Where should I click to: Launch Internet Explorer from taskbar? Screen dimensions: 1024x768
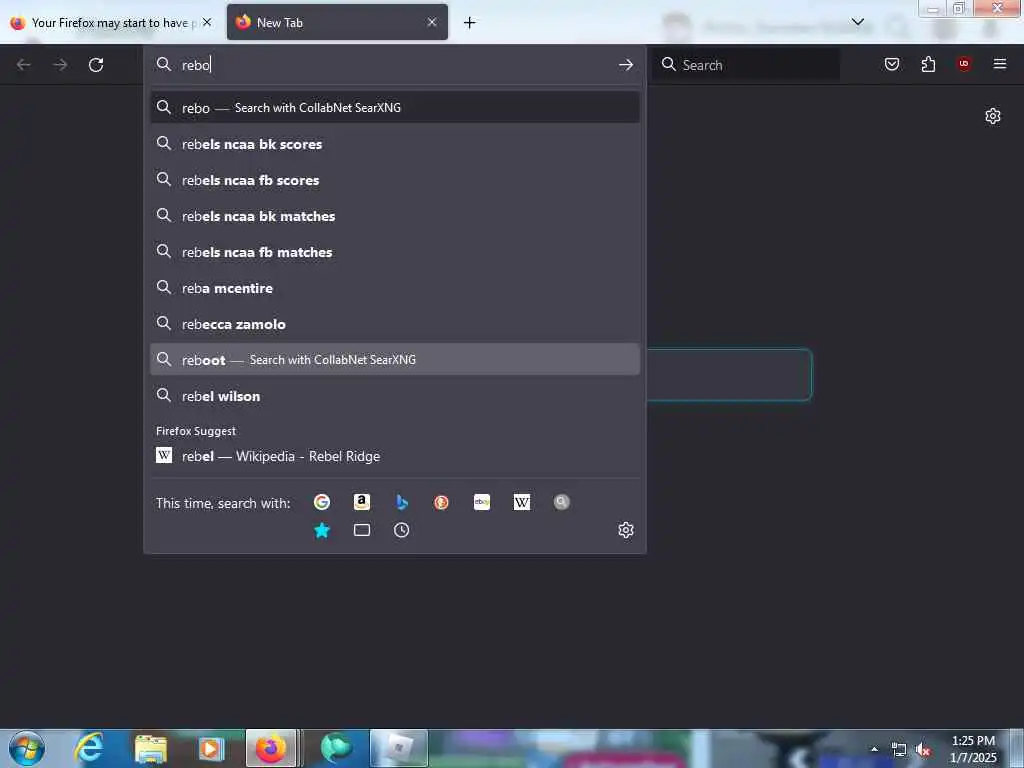89,748
